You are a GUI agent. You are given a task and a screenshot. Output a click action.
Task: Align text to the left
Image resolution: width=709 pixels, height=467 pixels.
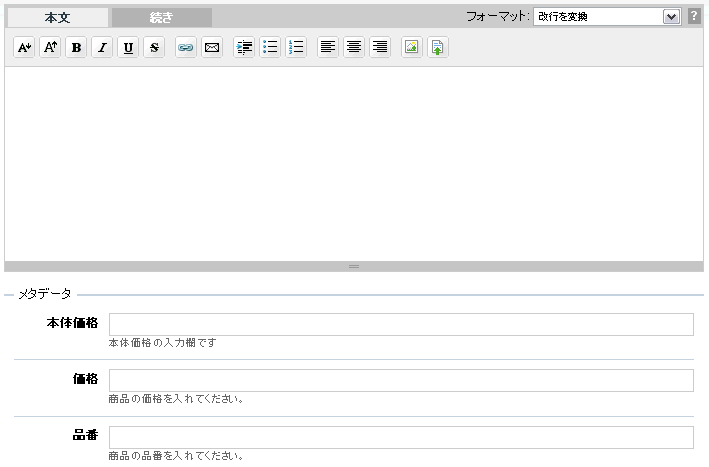tap(328, 47)
